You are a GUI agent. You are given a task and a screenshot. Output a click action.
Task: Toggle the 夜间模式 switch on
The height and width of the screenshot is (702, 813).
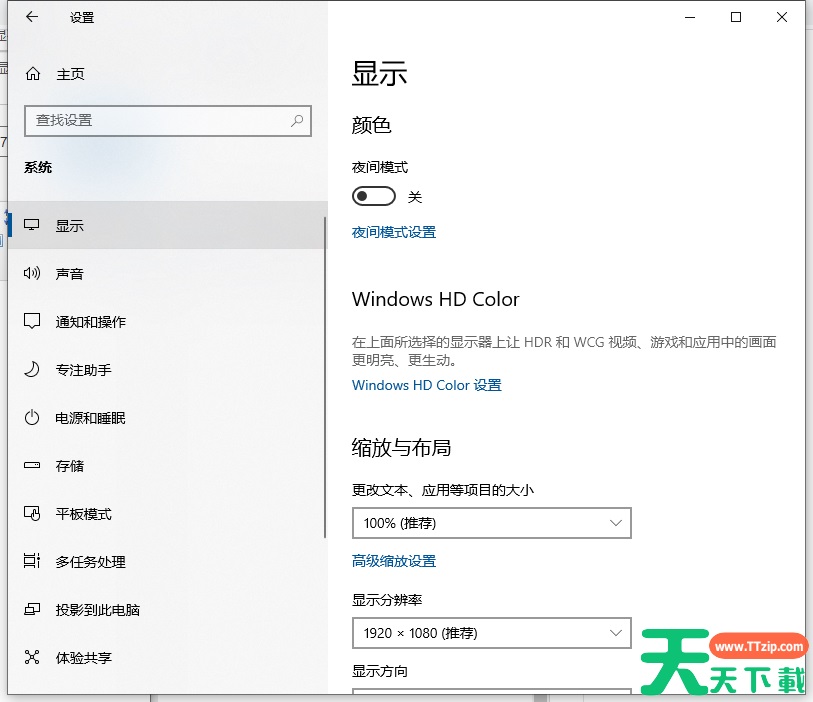click(374, 196)
